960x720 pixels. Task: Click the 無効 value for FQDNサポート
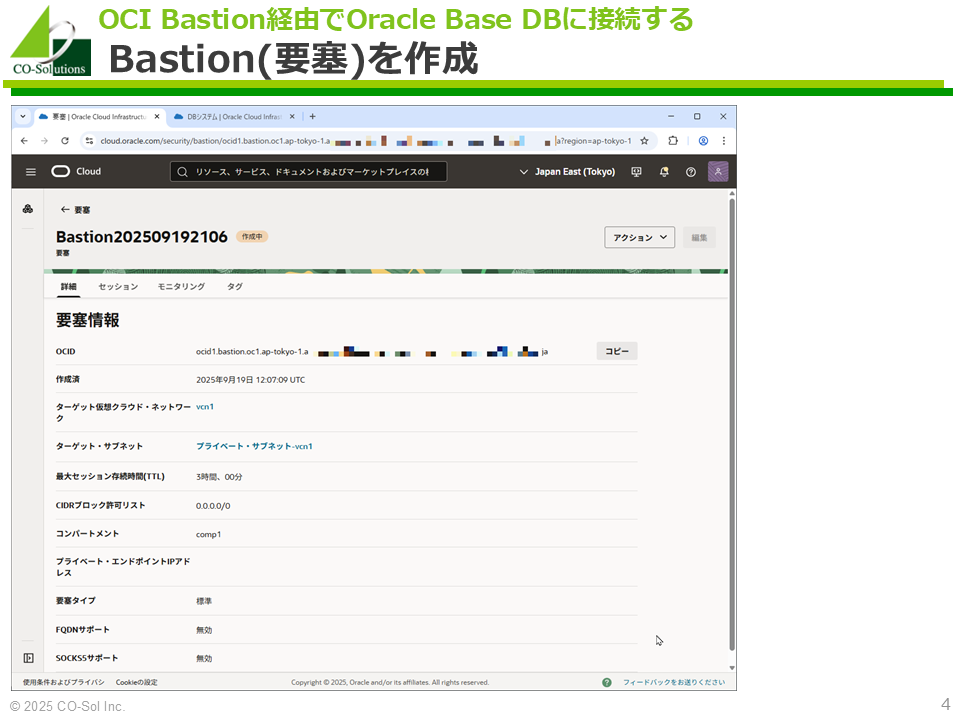[x=204, y=630]
